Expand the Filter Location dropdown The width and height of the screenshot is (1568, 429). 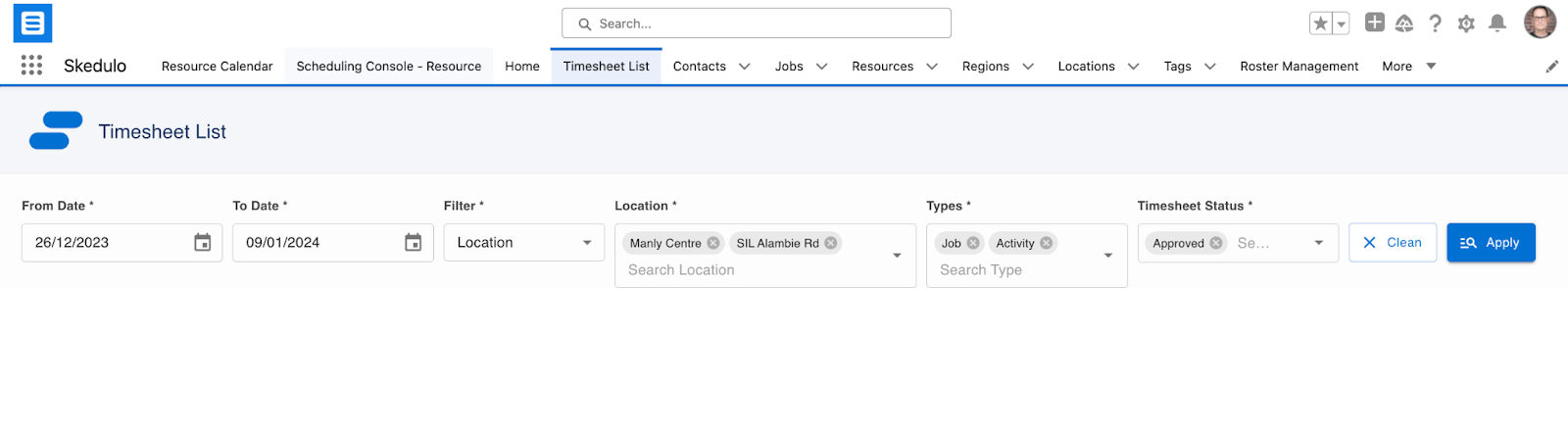tap(524, 243)
